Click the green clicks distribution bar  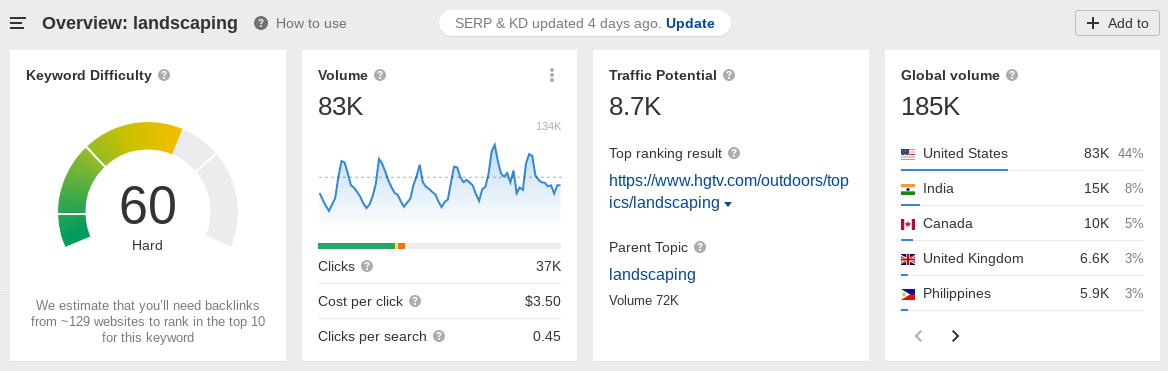click(357, 246)
